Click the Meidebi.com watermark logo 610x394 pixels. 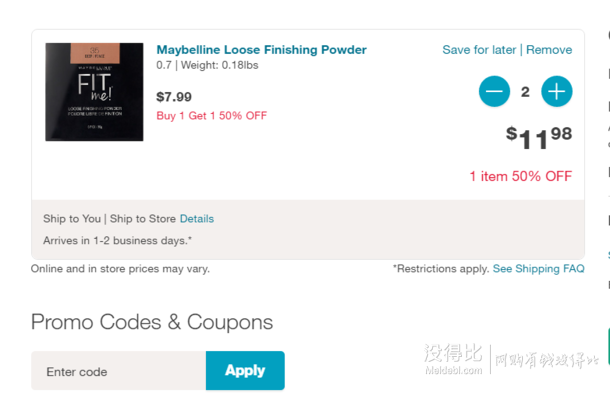[453, 359]
